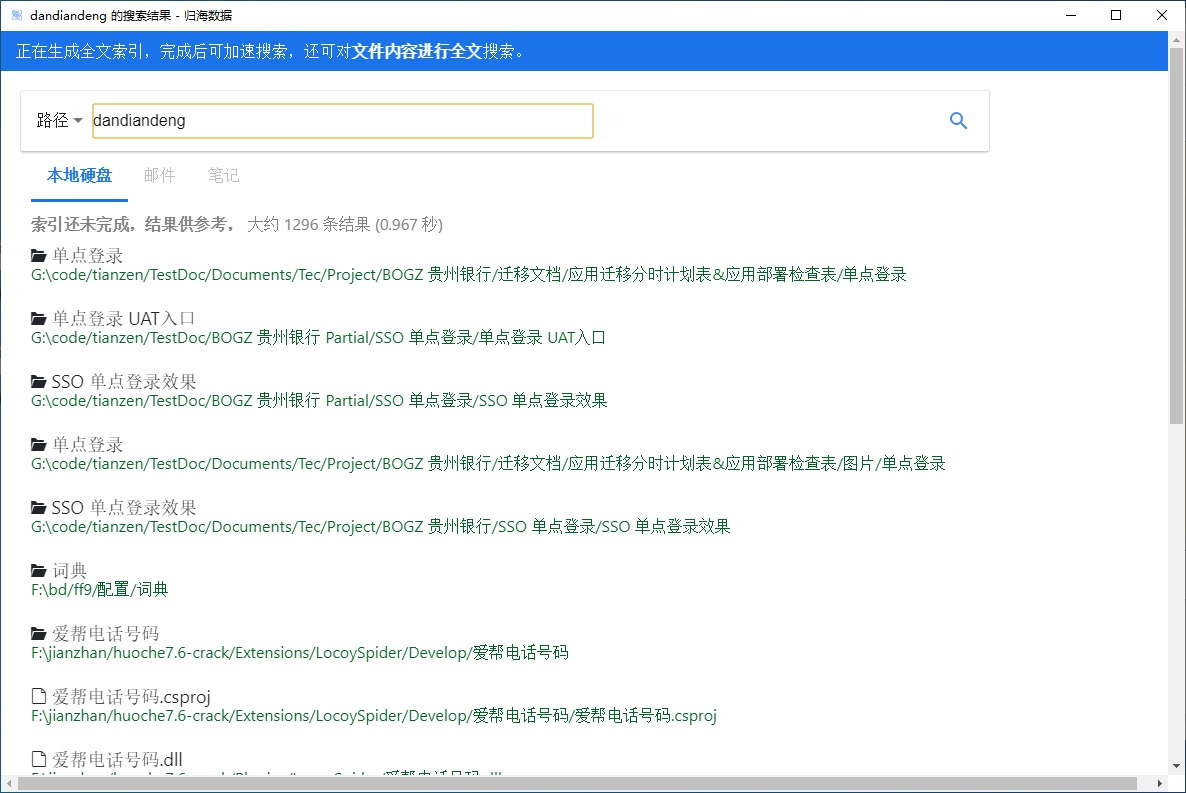Screen dimensions: 1186x793
Task: Open the 路径 search type dropdown
Action: tap(59, 121)
